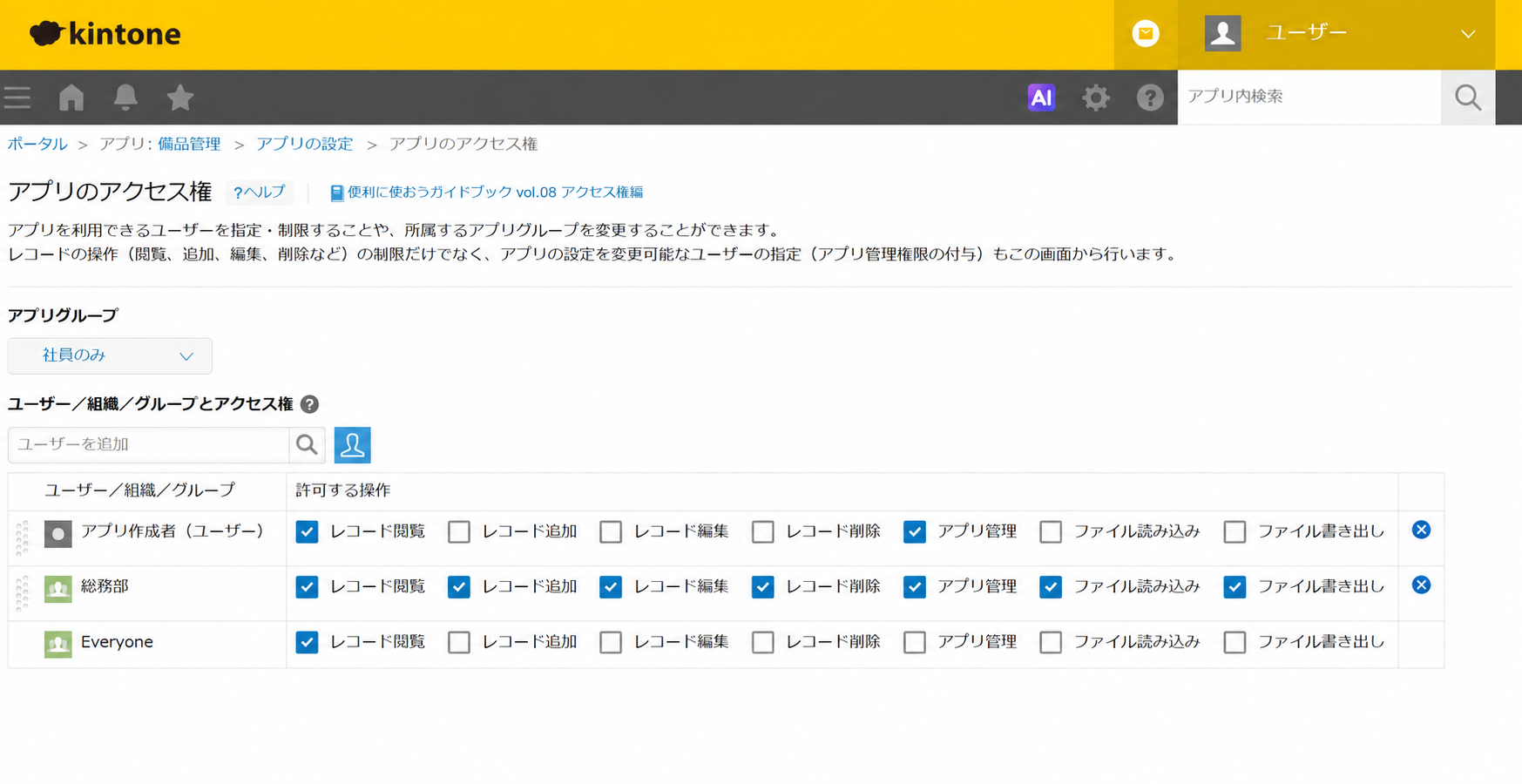
Task: Open the guidebook vol.08 link
Action: [495, 193]
